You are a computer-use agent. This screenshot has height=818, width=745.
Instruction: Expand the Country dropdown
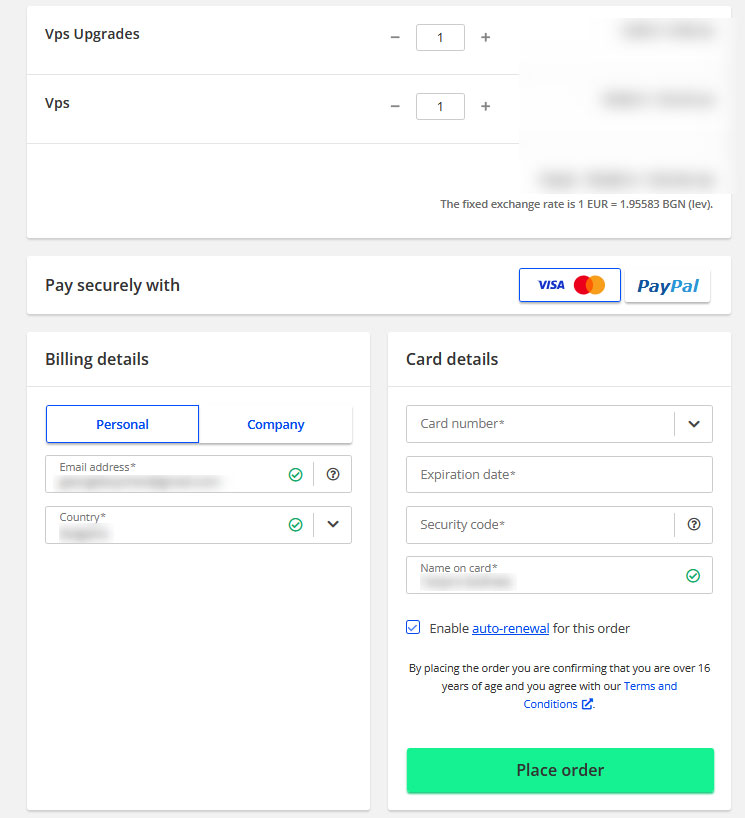(333, 525)
